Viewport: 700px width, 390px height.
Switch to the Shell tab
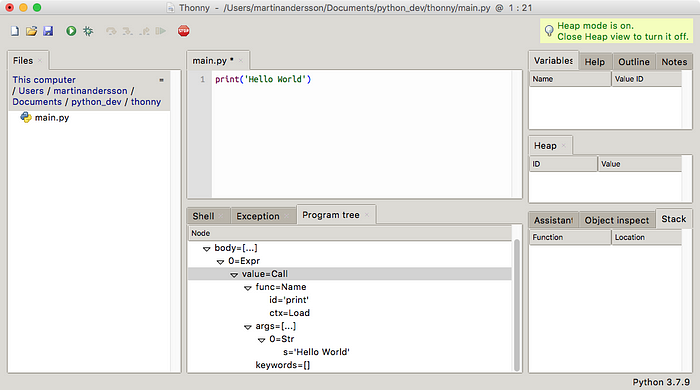point(204,216)
